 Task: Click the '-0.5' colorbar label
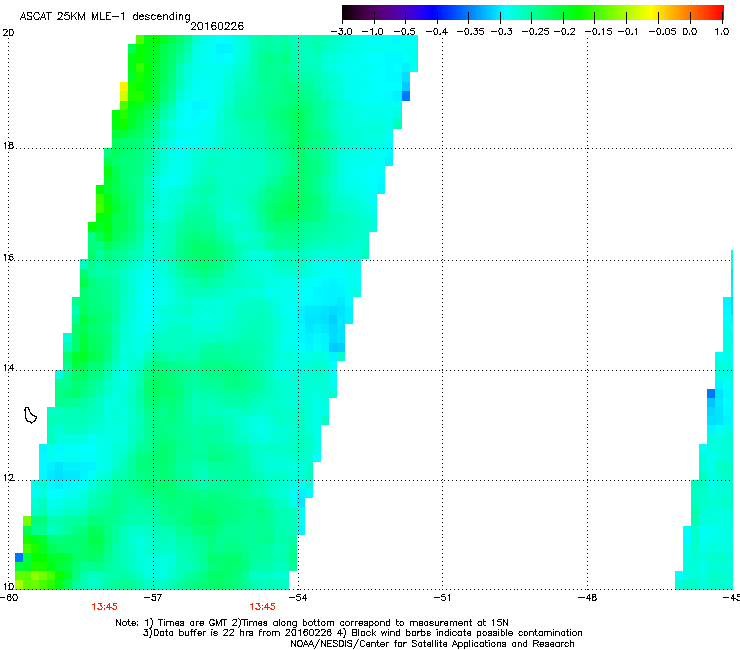click(x=404, y=32)
